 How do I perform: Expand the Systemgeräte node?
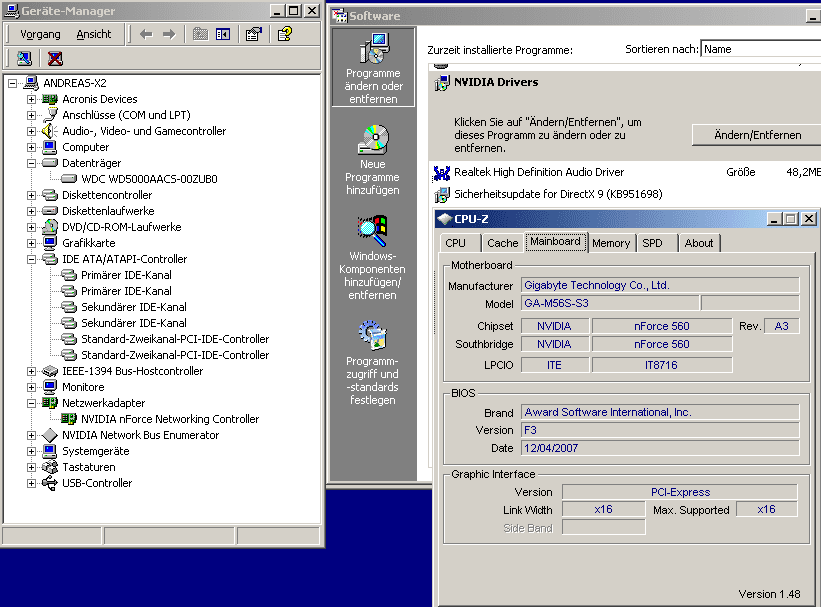31,451
